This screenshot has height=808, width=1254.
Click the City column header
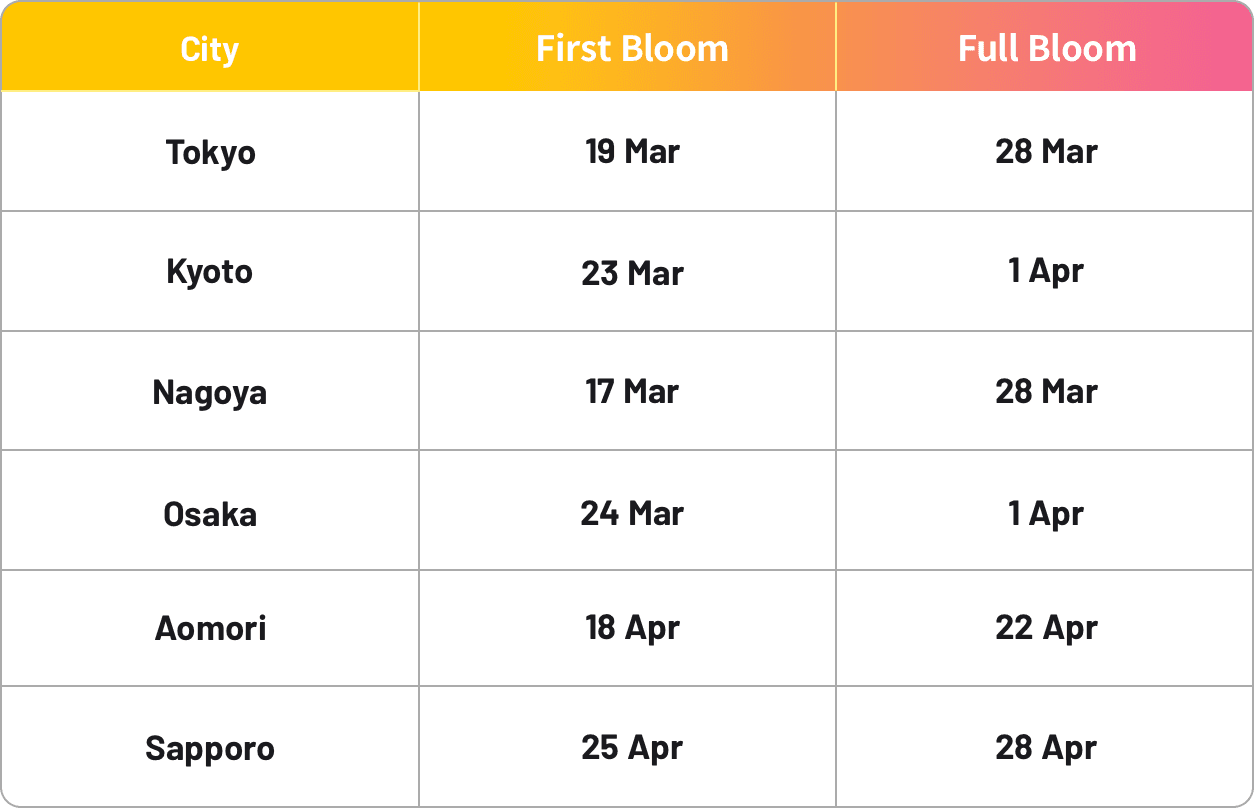(x=210, y=49)
